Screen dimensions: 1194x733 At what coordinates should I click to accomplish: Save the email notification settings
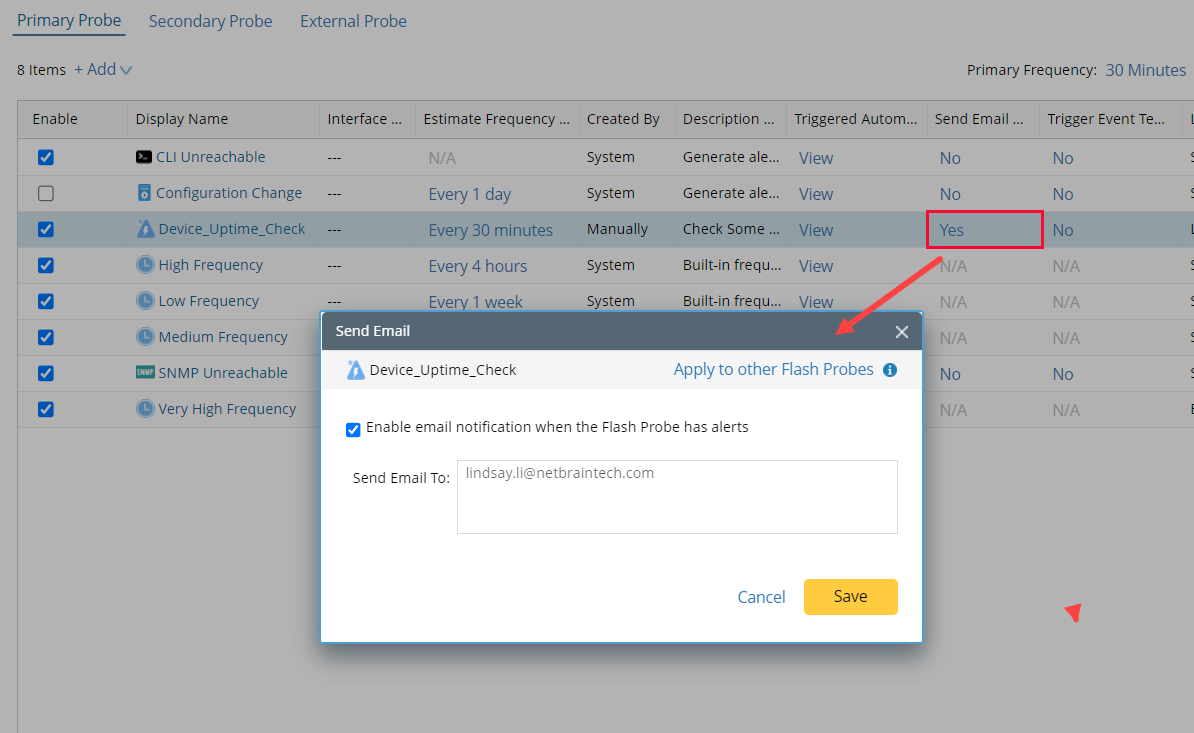[x=850, y=596]
